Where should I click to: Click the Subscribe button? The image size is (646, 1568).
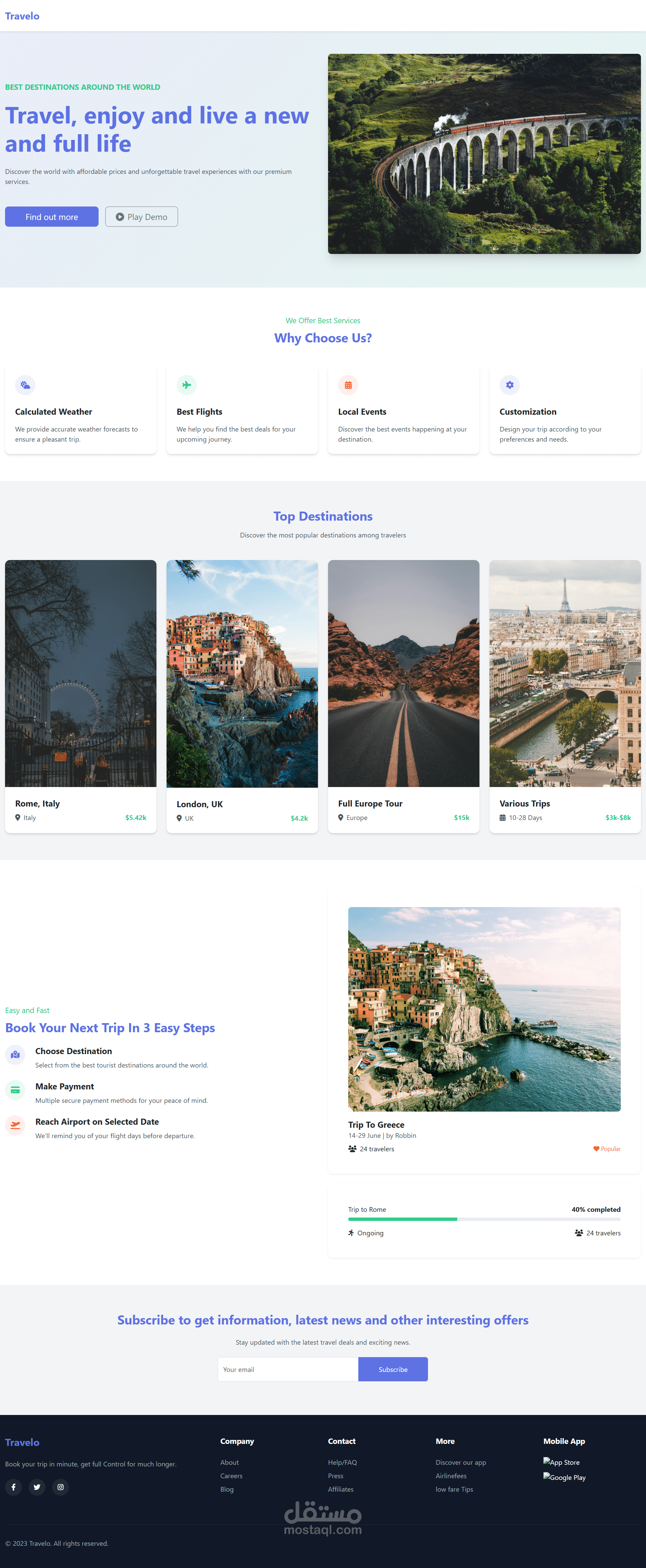[x=393, y=1369]
